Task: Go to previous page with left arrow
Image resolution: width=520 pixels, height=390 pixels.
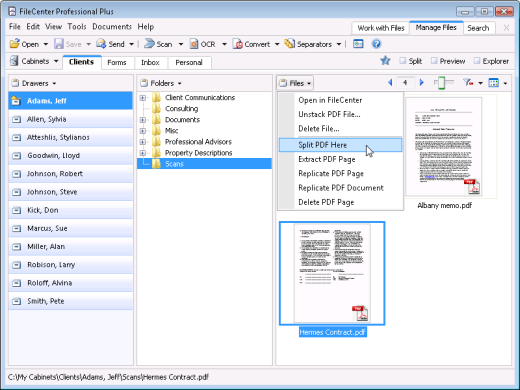Action: (390, 82)
